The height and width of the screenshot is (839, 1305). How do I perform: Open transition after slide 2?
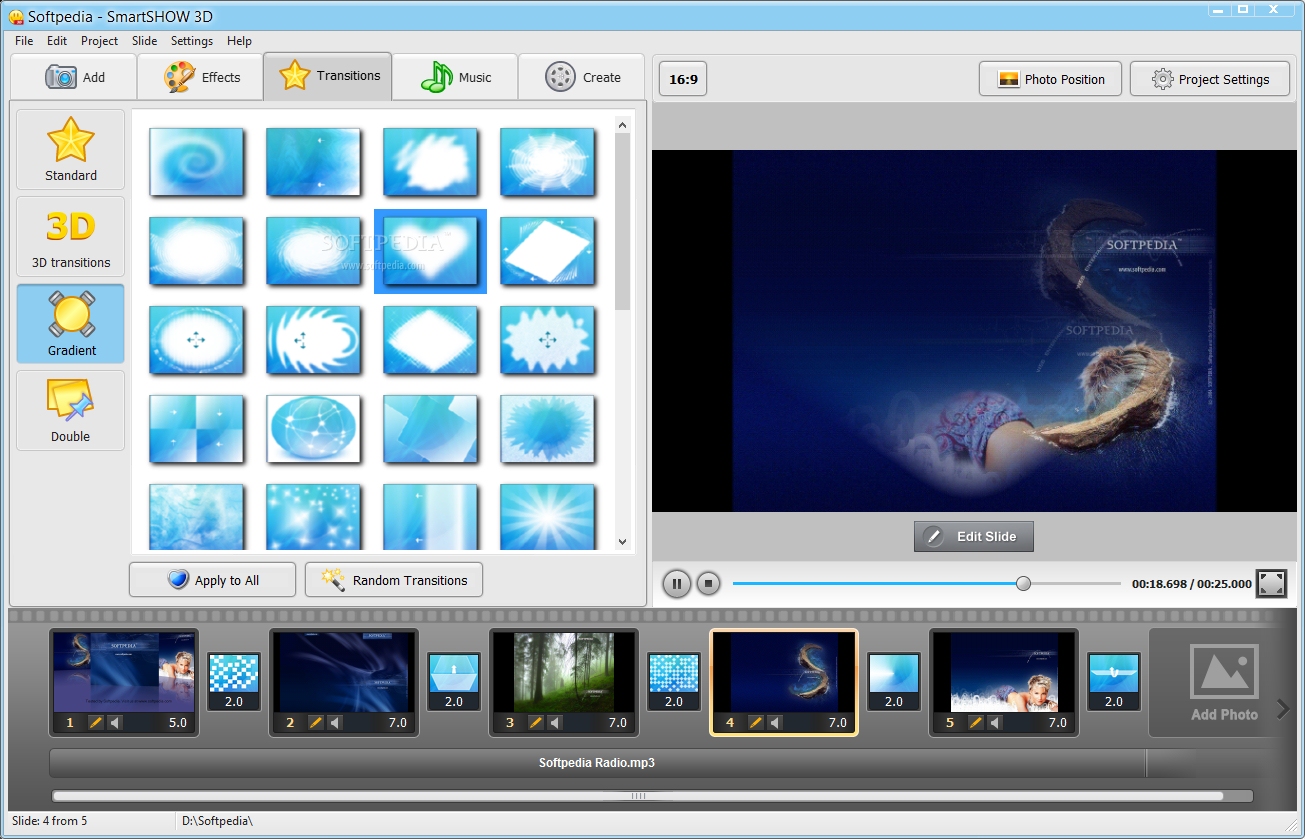[454, 682]
